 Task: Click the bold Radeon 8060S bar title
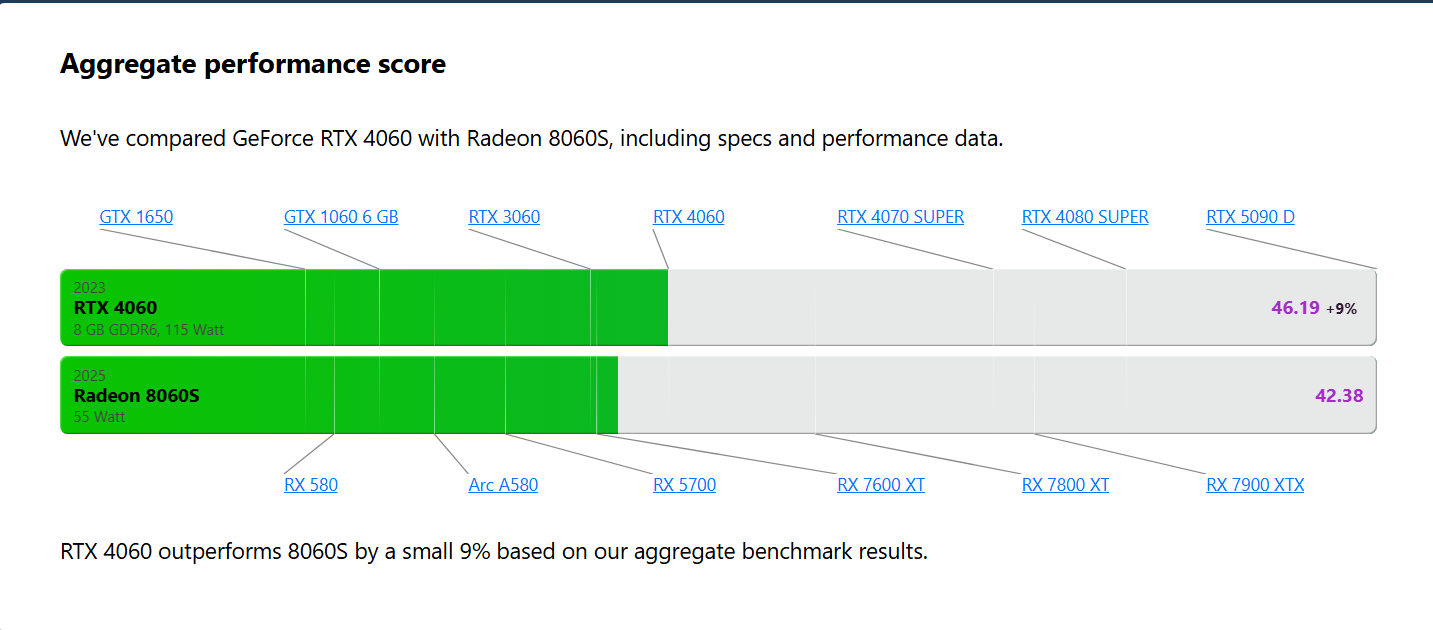tap(137, 395)
